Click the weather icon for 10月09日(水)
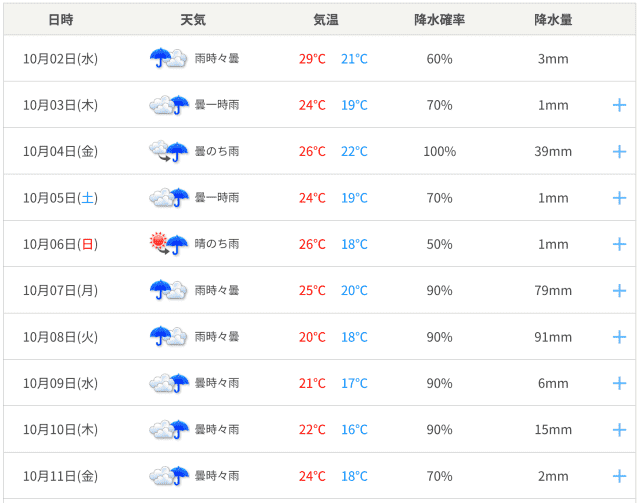The width and height of the screenshot is (640, 503). click(168, 382)
